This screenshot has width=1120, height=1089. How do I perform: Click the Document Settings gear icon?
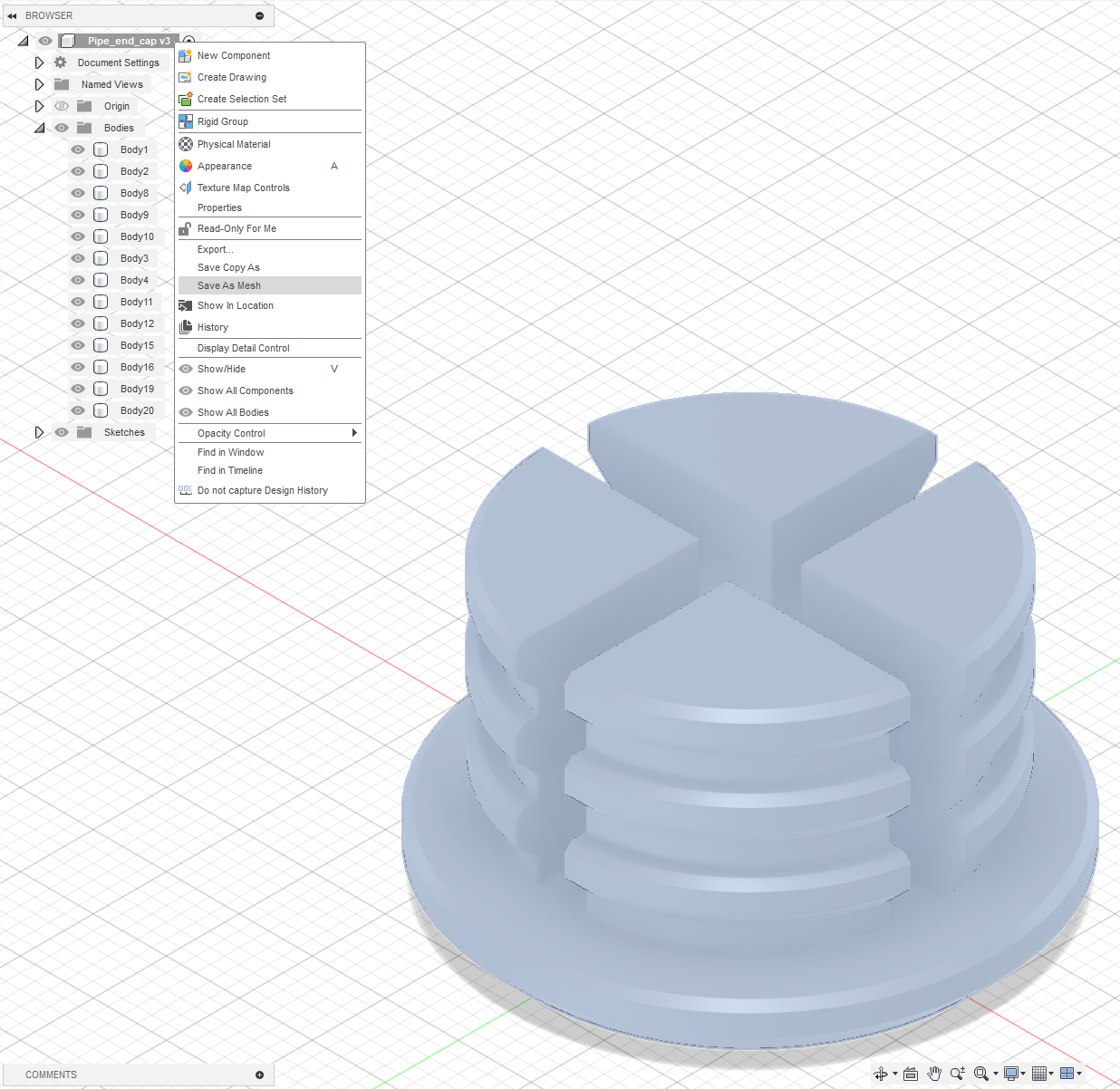tap(61, 63)
